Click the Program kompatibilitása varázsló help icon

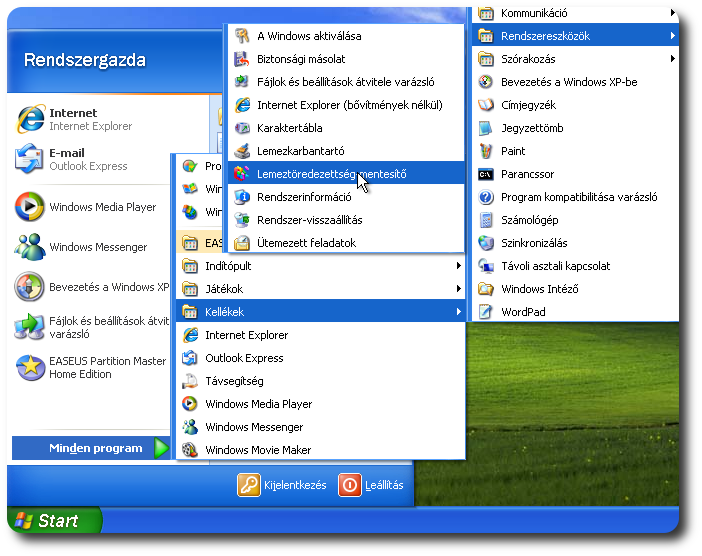486,197
